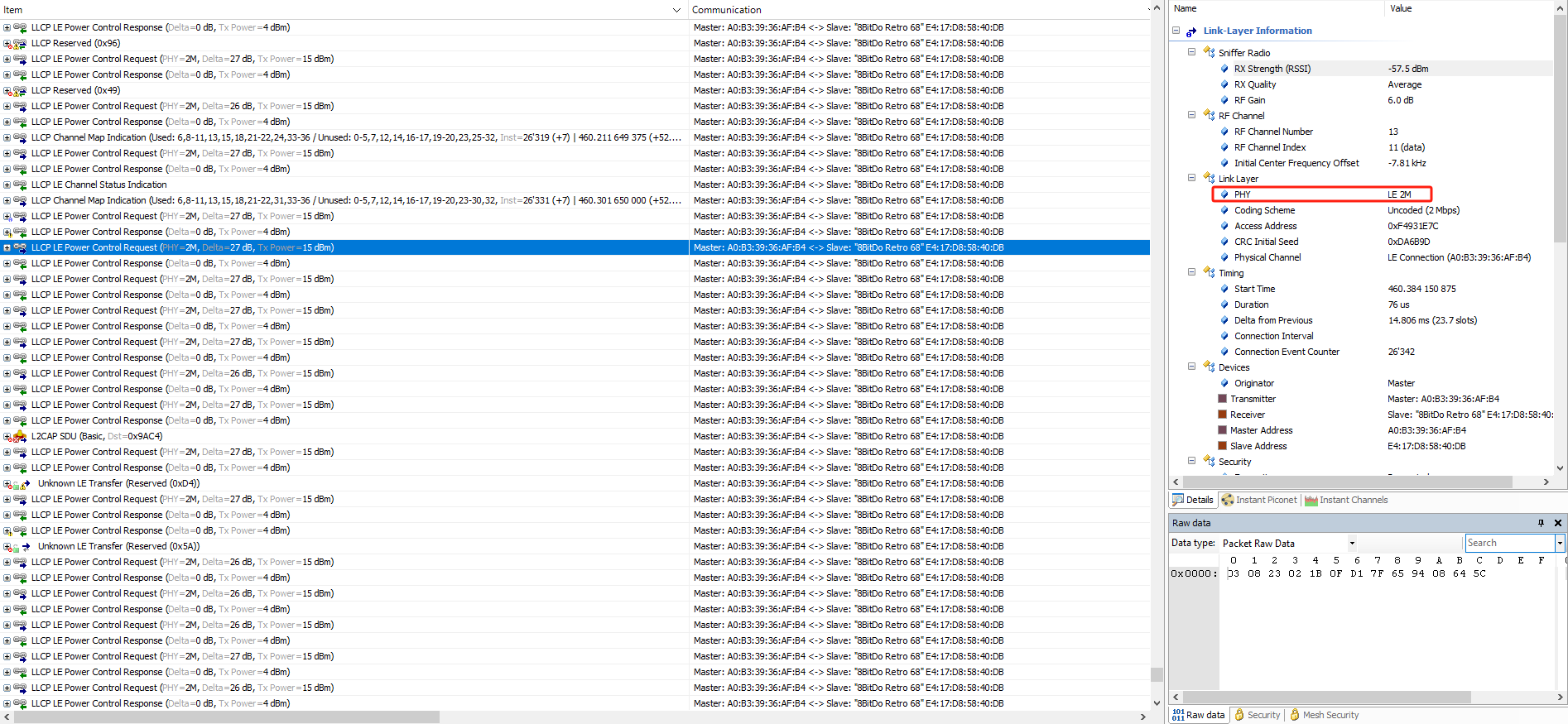Click the LLCP Reserved (0x96) packet icon

(x=20, y=43)
